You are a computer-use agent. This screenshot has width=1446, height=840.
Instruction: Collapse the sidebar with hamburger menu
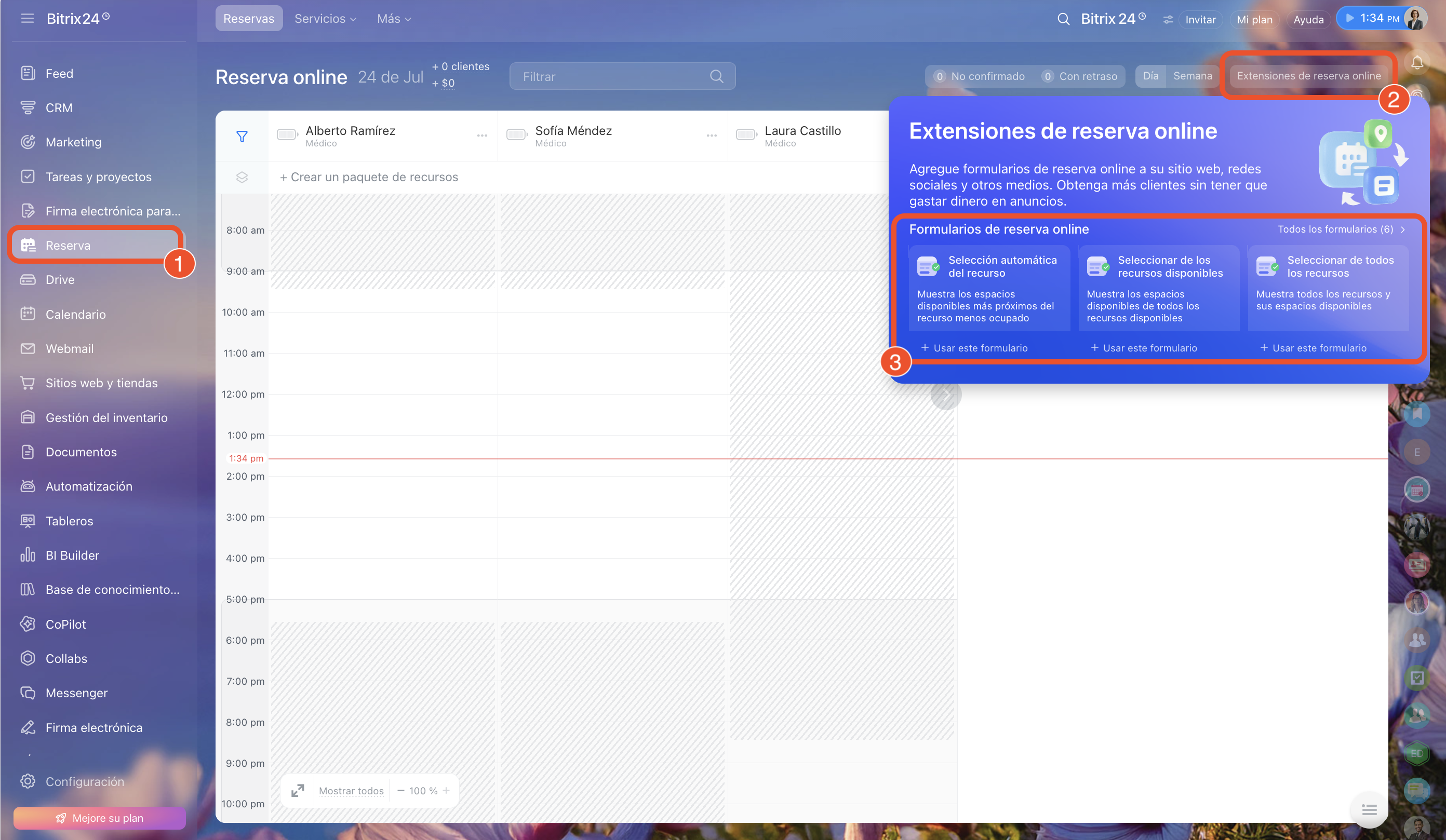point(27,18)
